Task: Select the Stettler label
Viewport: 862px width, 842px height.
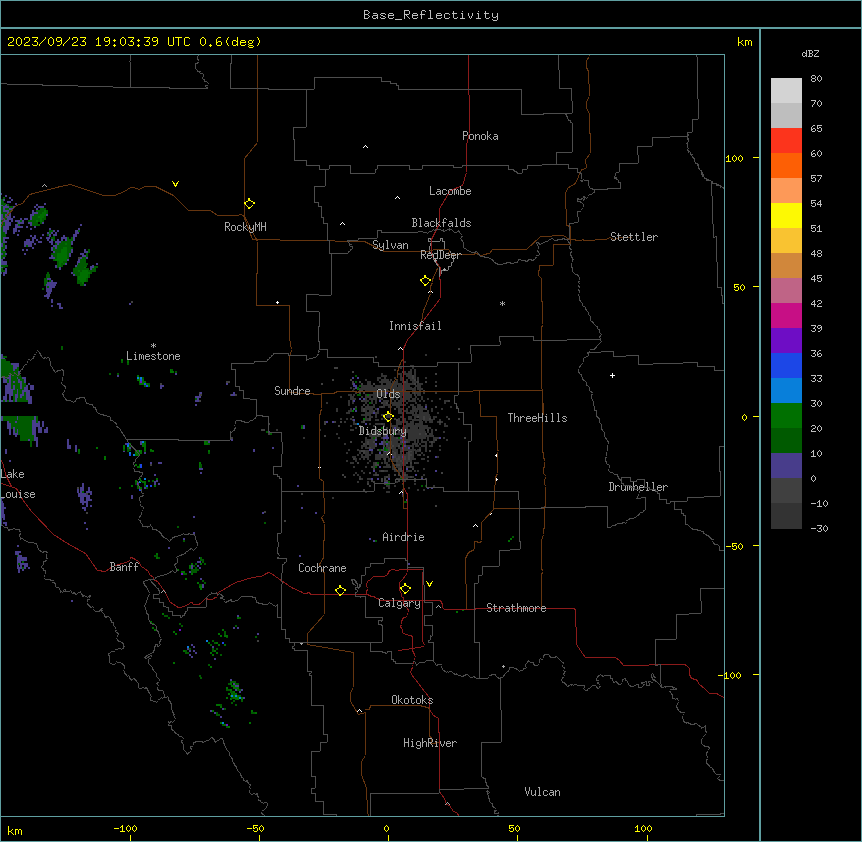Action: pyautogui.click(x=634, y=237)
